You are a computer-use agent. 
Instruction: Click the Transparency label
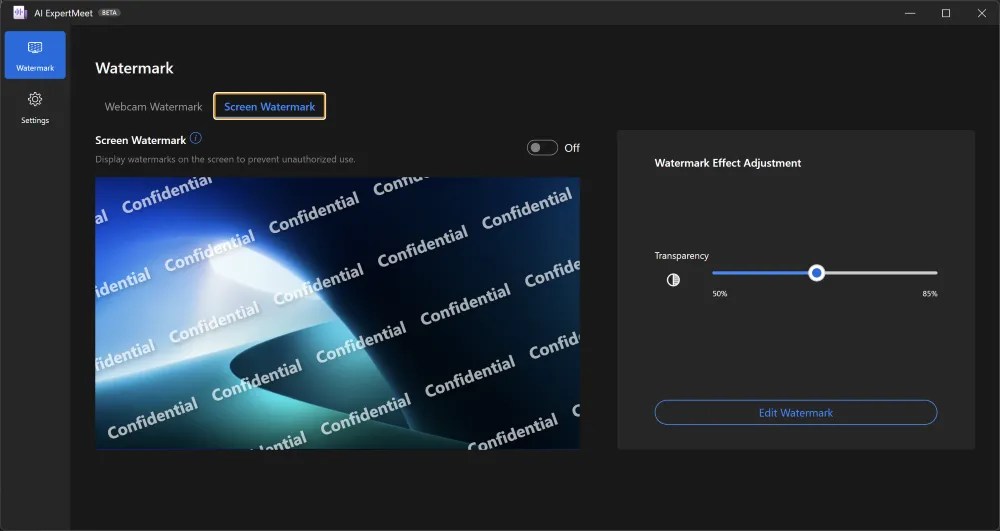(x=681, y=256)
